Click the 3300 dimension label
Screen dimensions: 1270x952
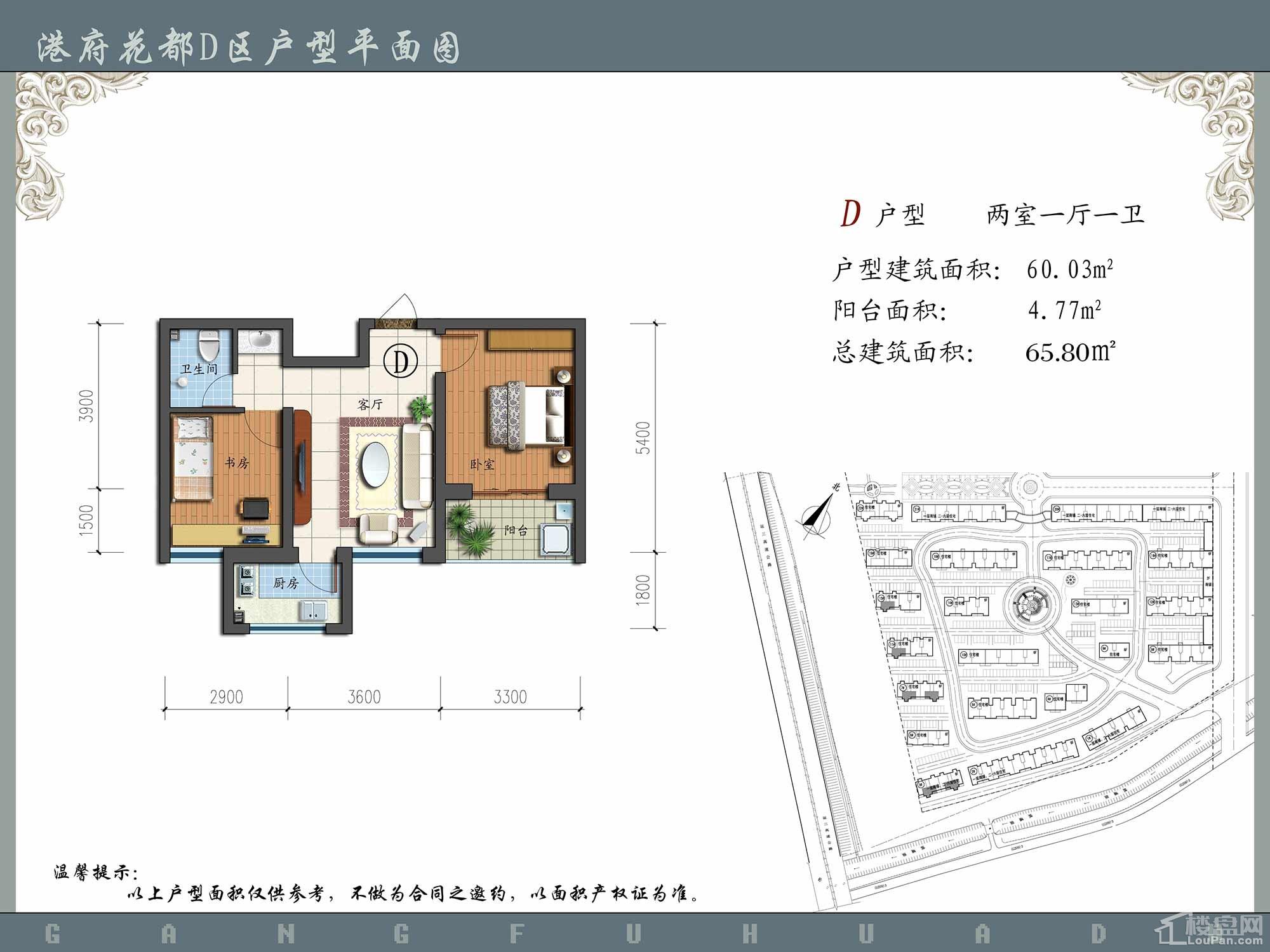[511, 697]
